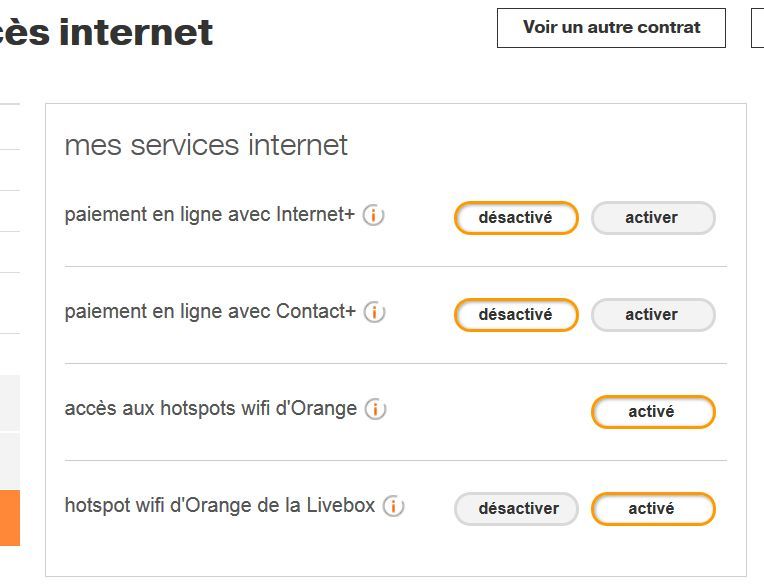Enable paiement avec Contact+ with activer
The height and width of the screenshot is (584, 764).
coord(652,315)
